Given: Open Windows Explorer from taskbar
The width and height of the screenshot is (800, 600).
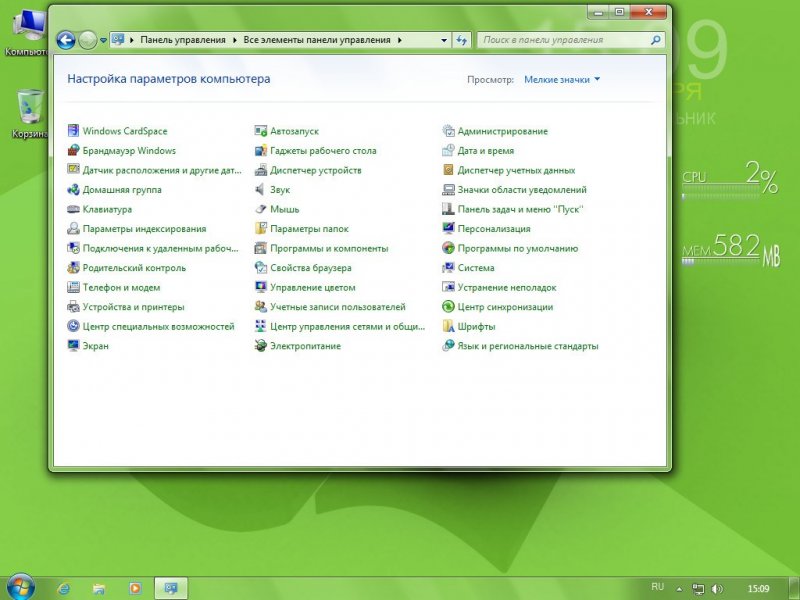Looking at the screenshot, I should (99, 588).
